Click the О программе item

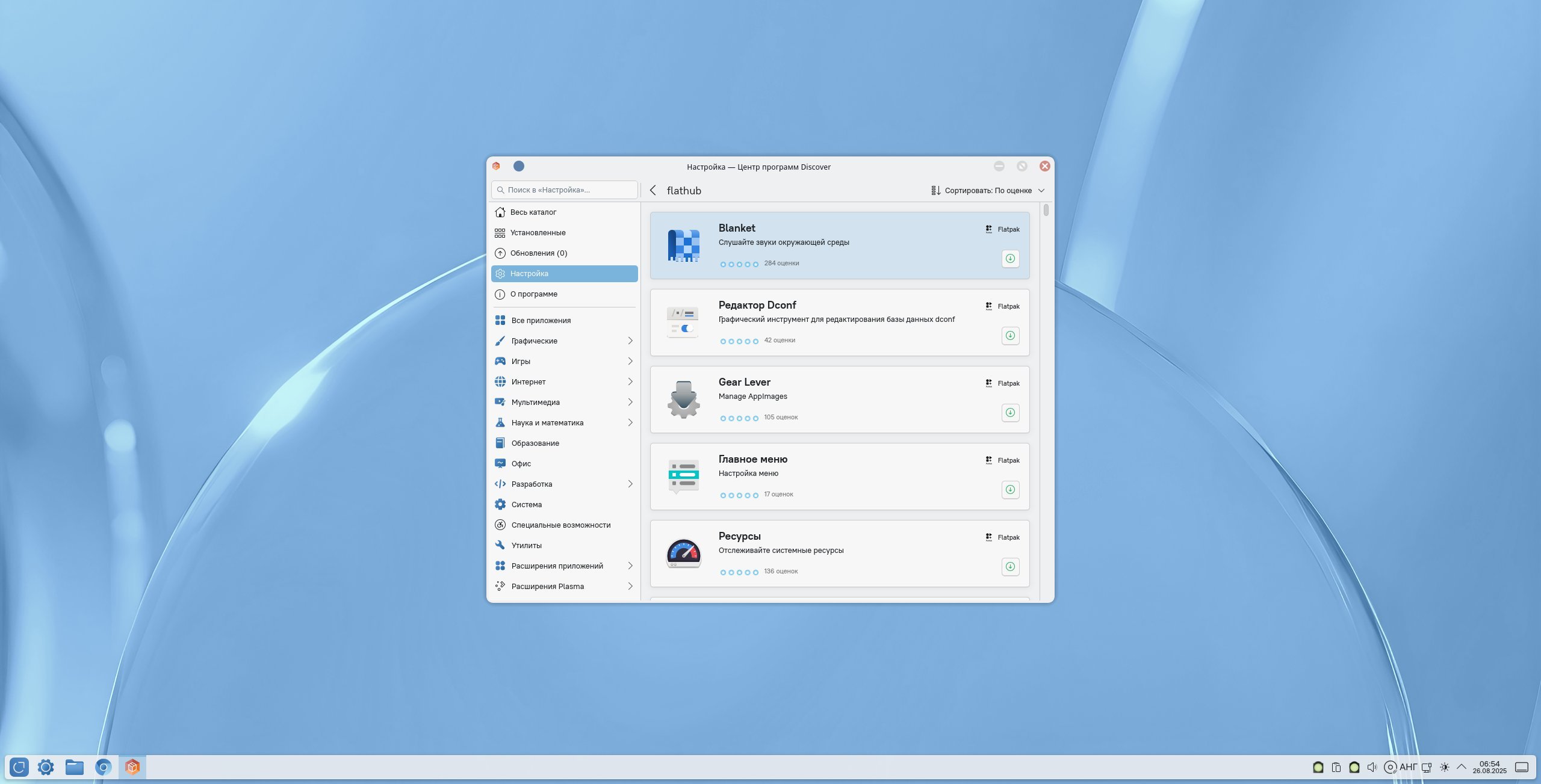[x=533, y=294]
